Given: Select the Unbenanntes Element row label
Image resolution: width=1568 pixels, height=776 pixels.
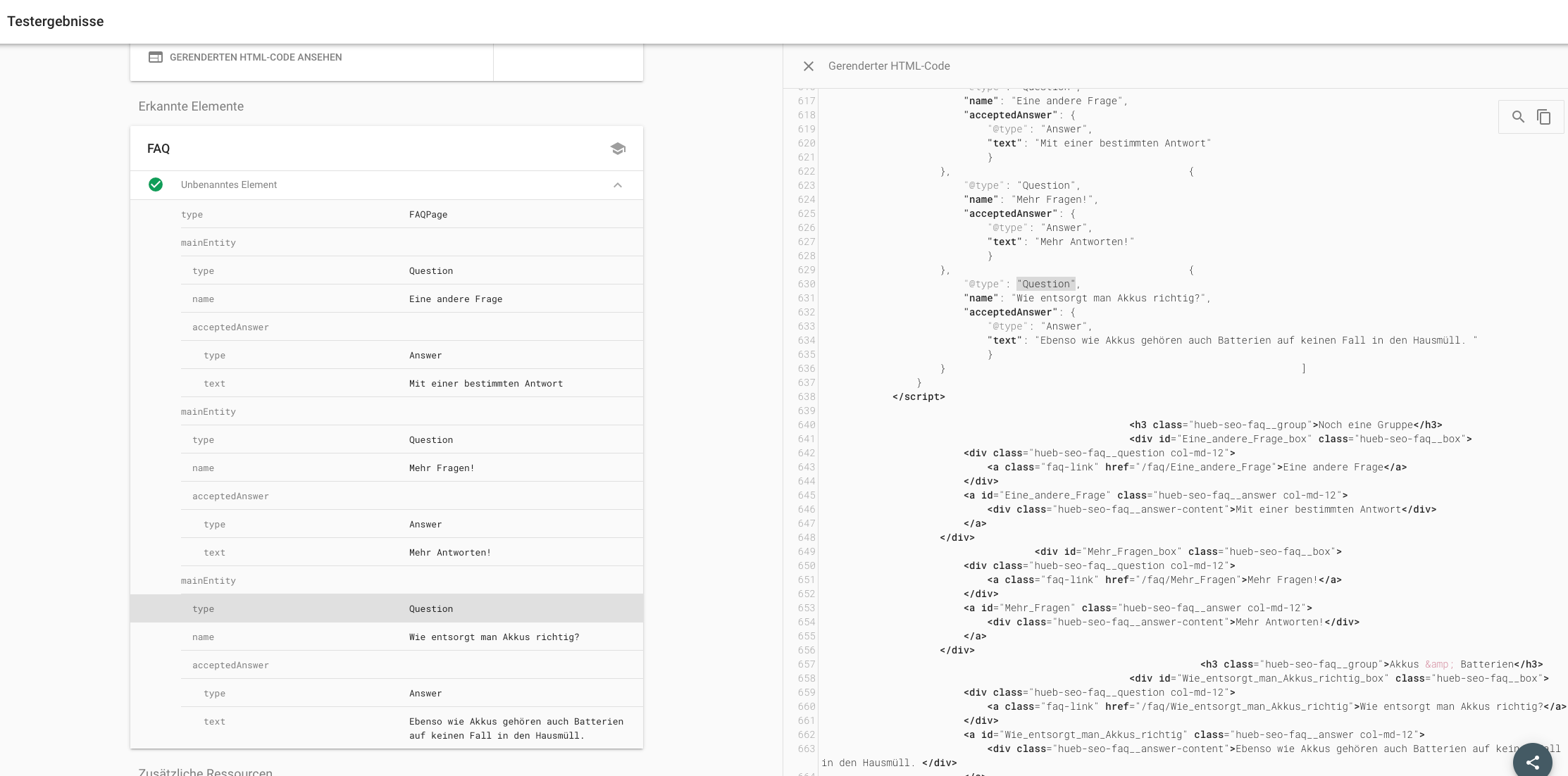Looking at the screenshot, I should 229,184.
